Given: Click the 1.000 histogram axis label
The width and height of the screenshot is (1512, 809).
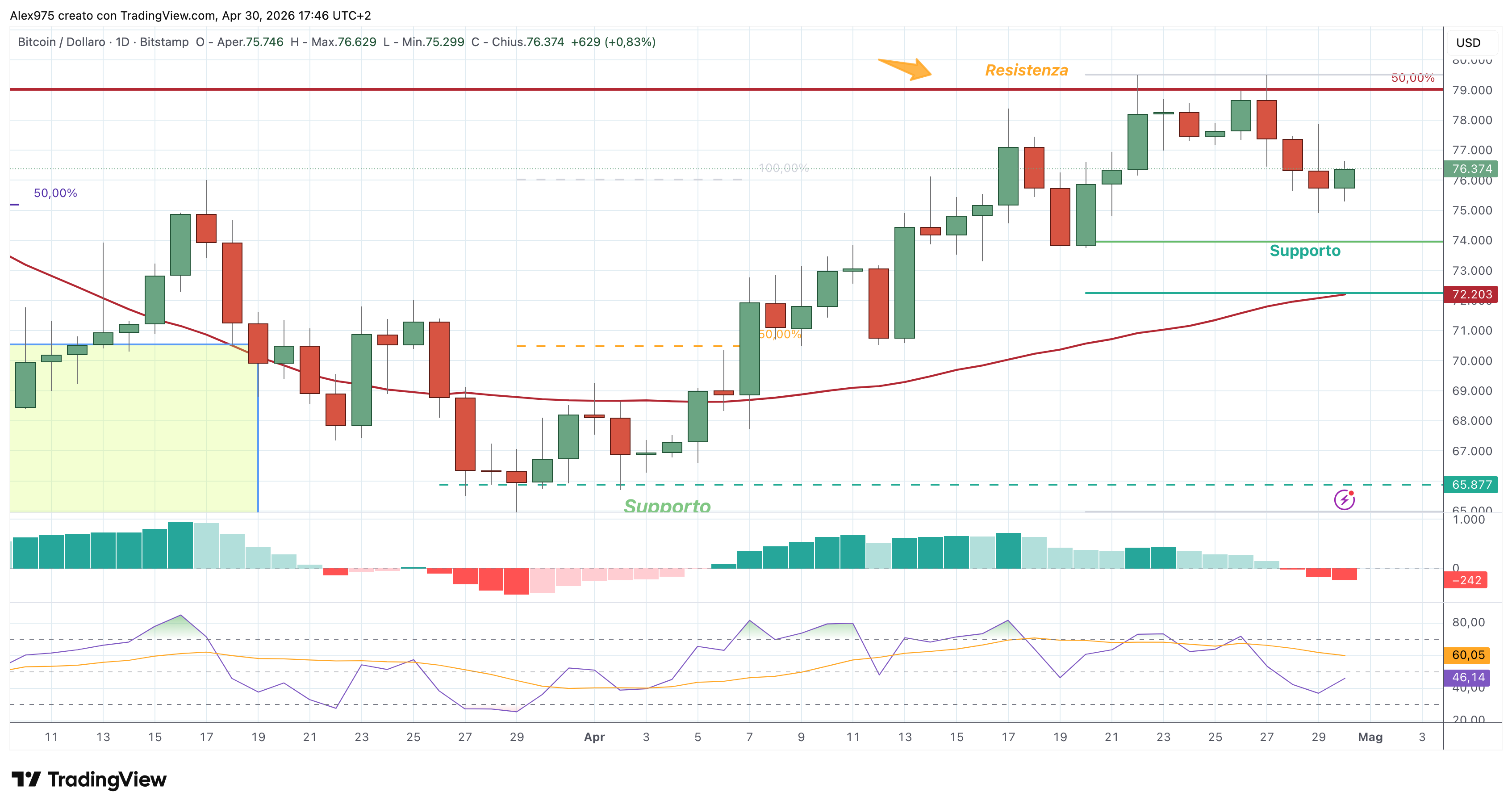Looking at the screenshot, I should [x=1468, y=520].
